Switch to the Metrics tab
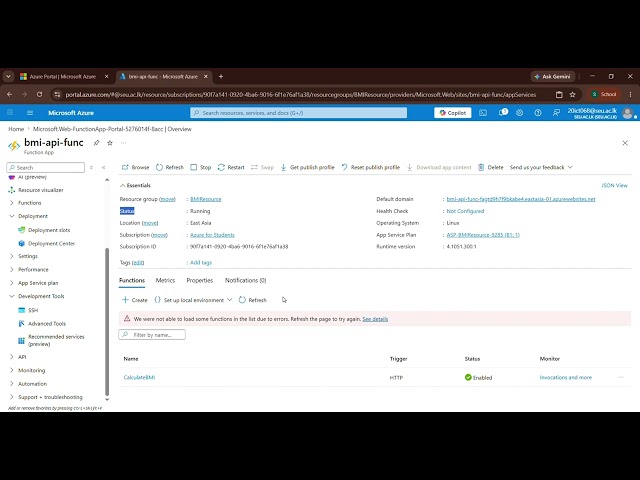Image resolution: width=640 pixels, height=480 pixels. (165, 280)
